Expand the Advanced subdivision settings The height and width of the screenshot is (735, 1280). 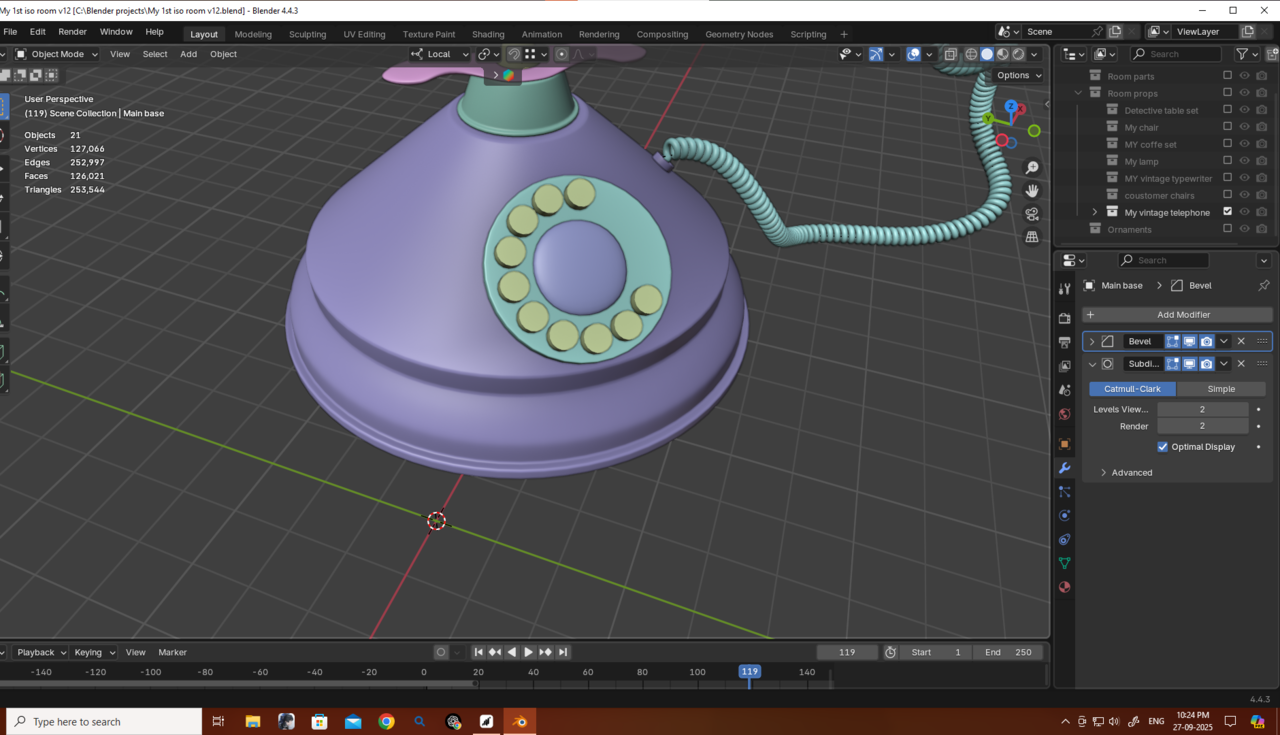1103,472
